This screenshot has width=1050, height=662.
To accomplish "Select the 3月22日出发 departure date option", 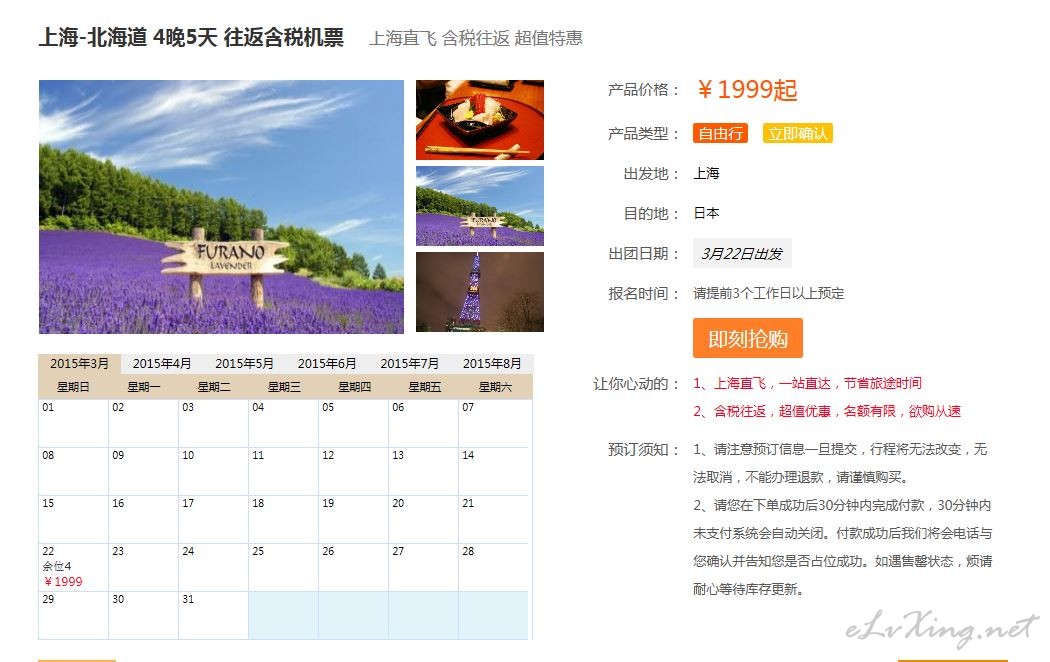I will tap(741, 254).
